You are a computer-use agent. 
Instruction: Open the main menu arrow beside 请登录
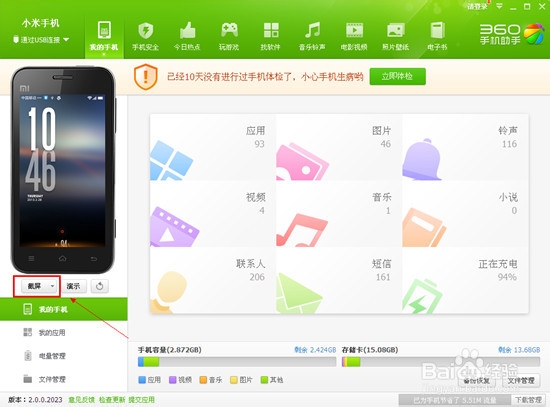(499, 6)
